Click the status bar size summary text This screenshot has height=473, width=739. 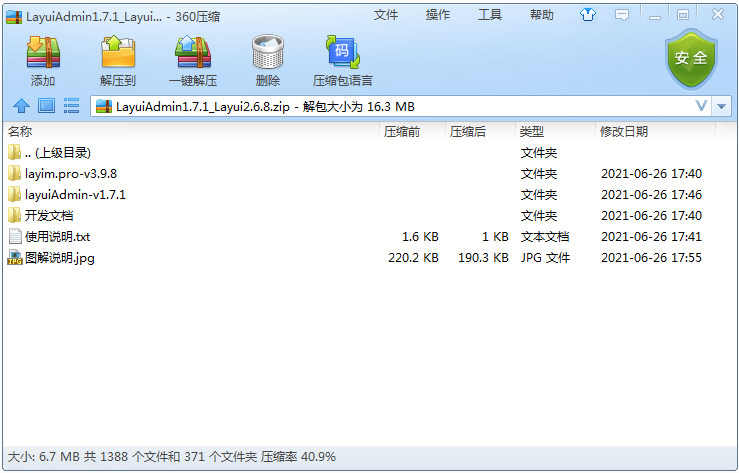(x=172, y=457)
